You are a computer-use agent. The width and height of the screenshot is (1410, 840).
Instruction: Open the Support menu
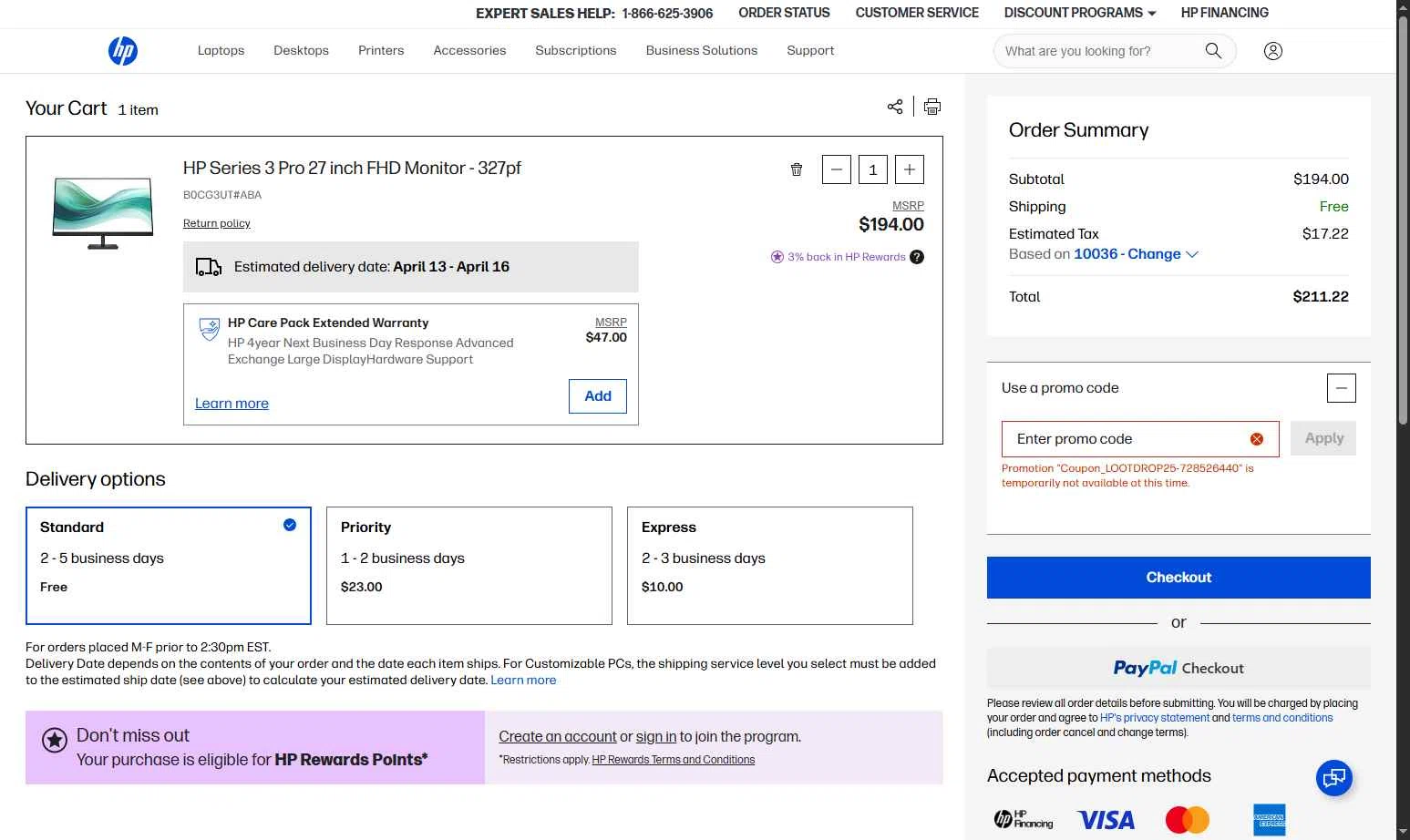point(810,51)
